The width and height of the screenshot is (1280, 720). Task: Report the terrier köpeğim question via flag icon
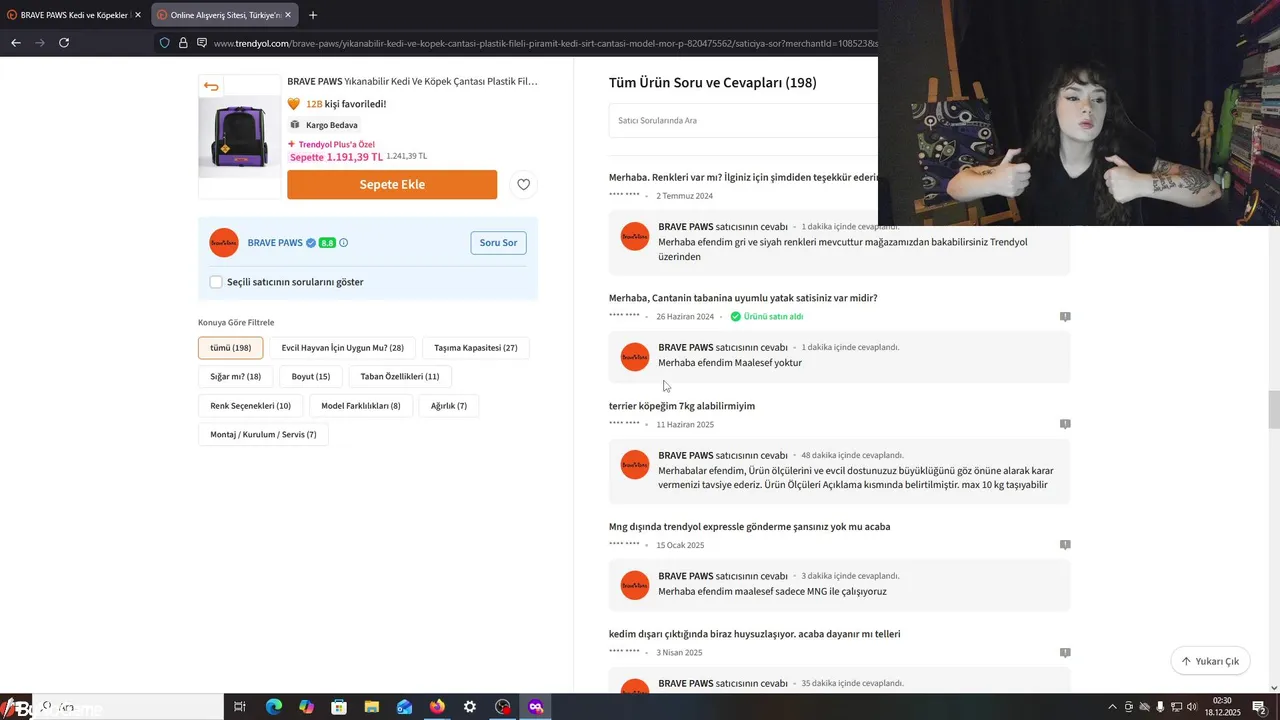[x=1065, y=424]
